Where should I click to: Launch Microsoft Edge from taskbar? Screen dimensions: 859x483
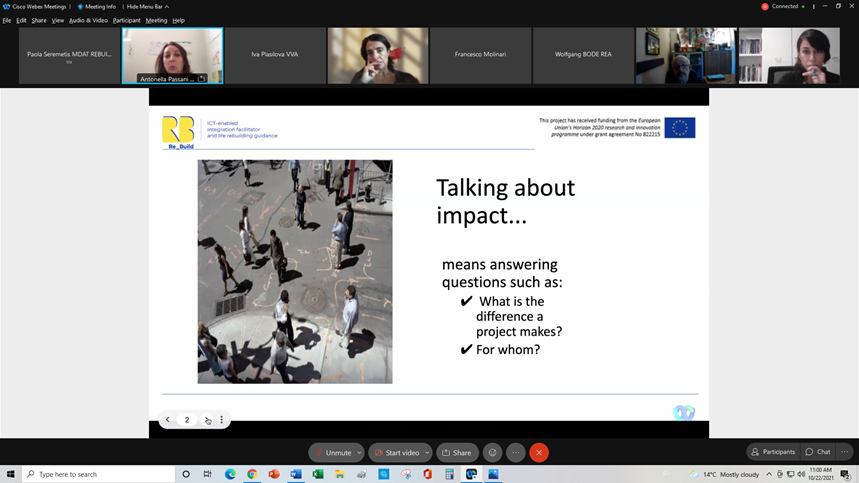[x=230, y=474]
